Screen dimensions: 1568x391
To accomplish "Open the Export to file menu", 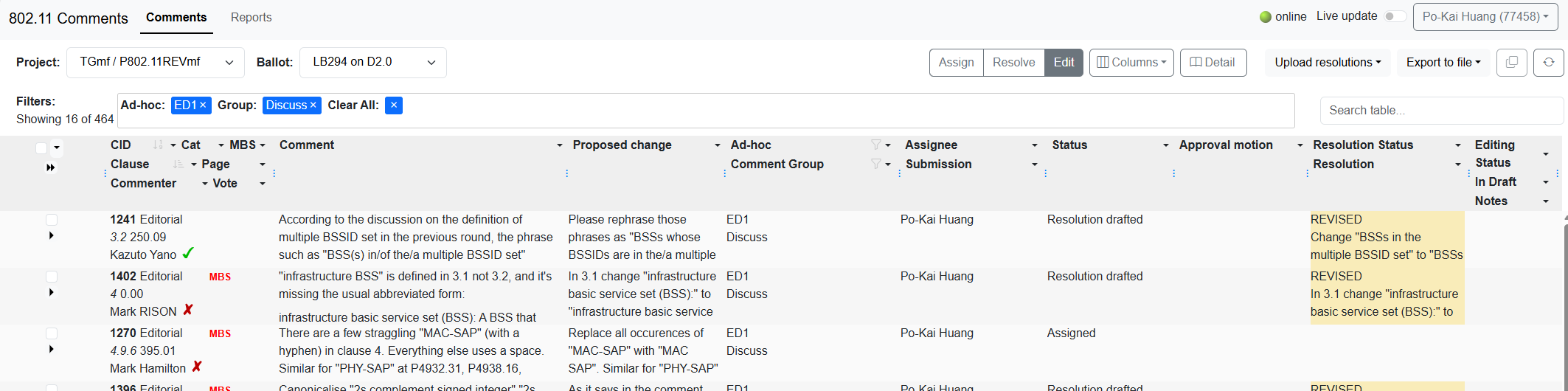I will point(1443,63).
